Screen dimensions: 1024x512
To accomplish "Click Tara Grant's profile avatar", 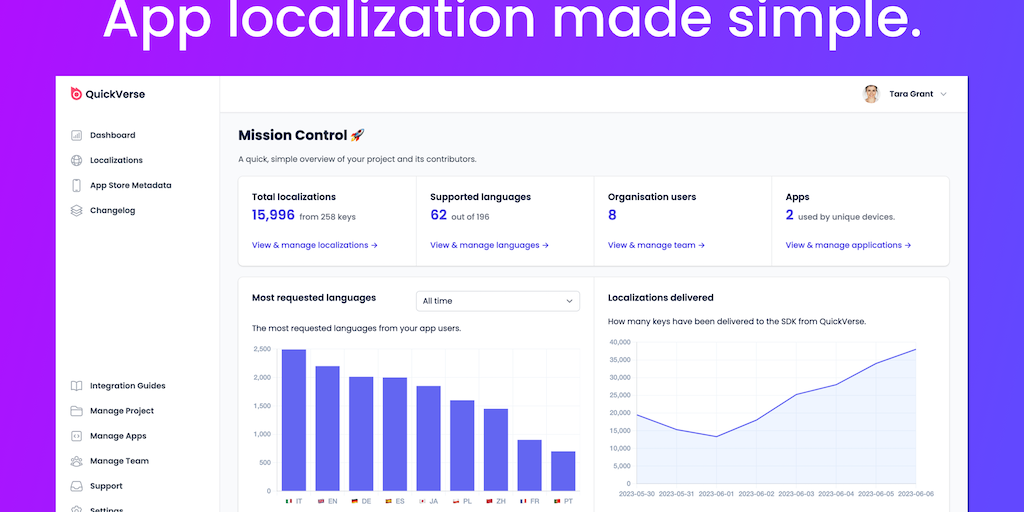I will point(871,94).
